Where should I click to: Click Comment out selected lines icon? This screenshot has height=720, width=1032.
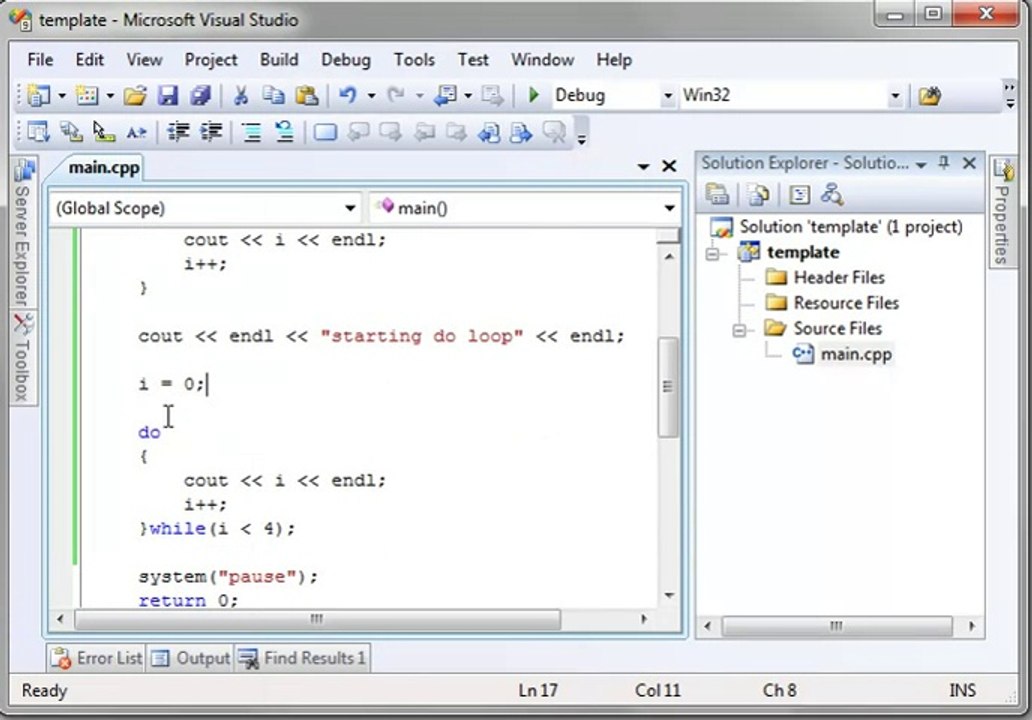pyautogui.click(x=251, y=132)
